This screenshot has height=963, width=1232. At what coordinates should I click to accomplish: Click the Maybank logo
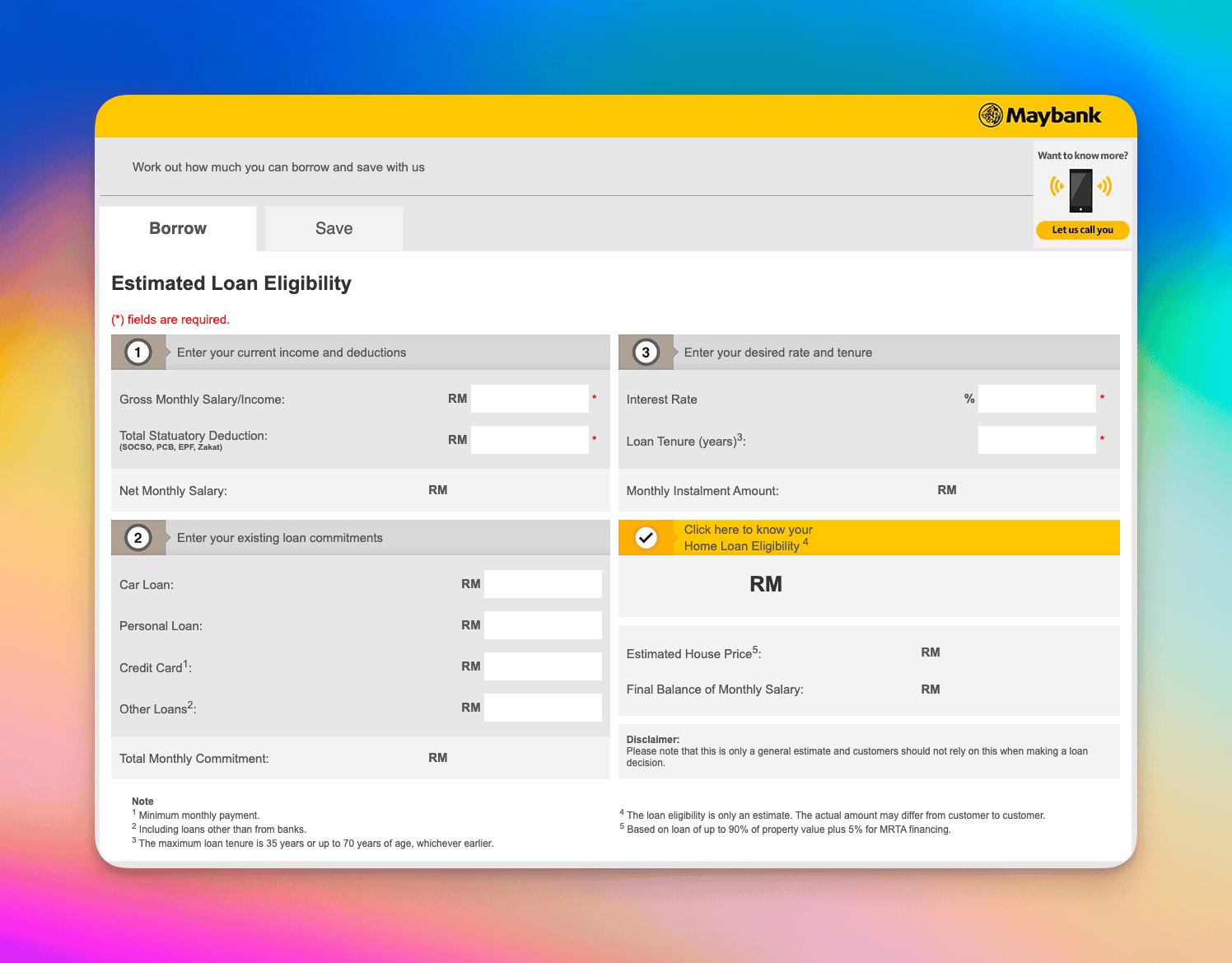click(1039, 115)
